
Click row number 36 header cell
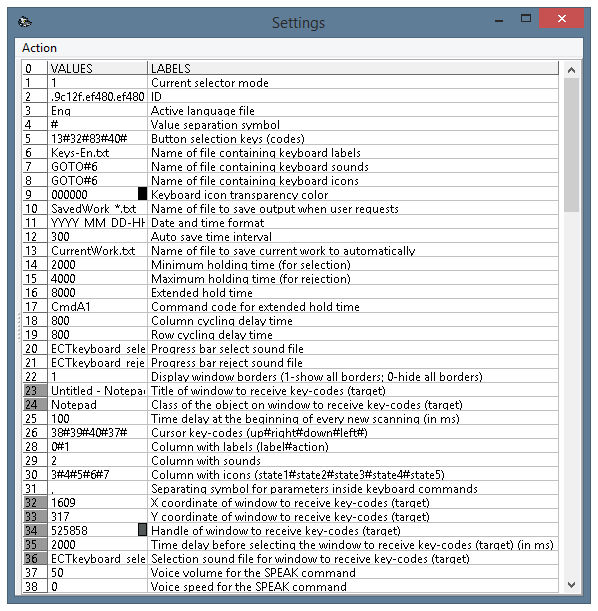[35, 558]
